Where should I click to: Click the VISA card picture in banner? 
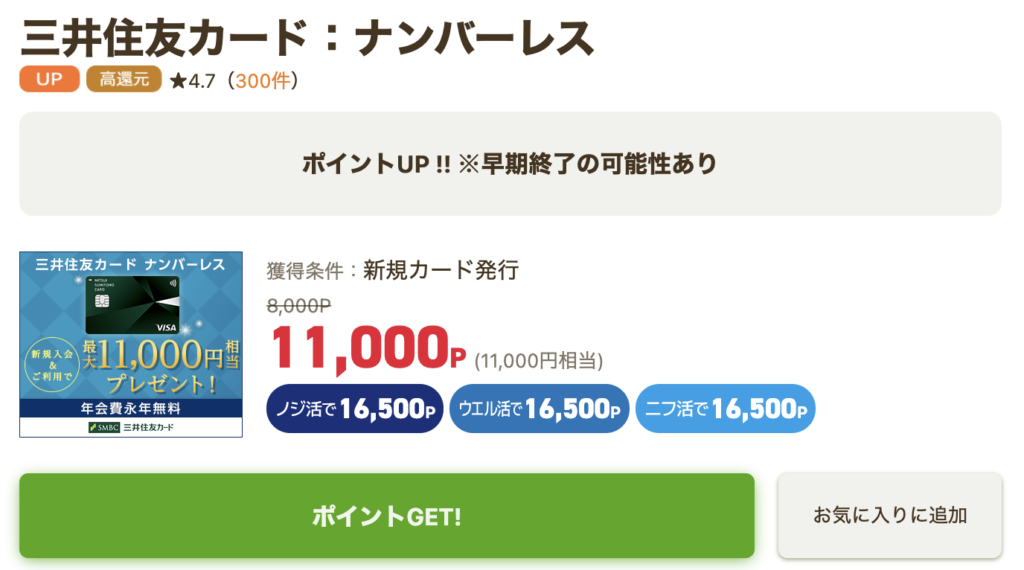coord(133,305)
